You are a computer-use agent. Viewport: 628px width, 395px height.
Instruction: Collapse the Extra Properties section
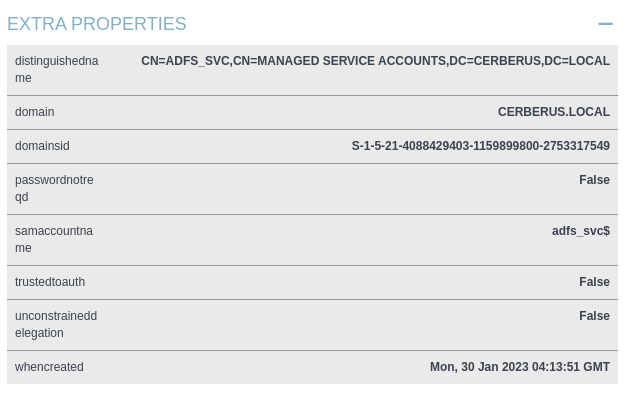pyautogui.click(x=605, y=24)
